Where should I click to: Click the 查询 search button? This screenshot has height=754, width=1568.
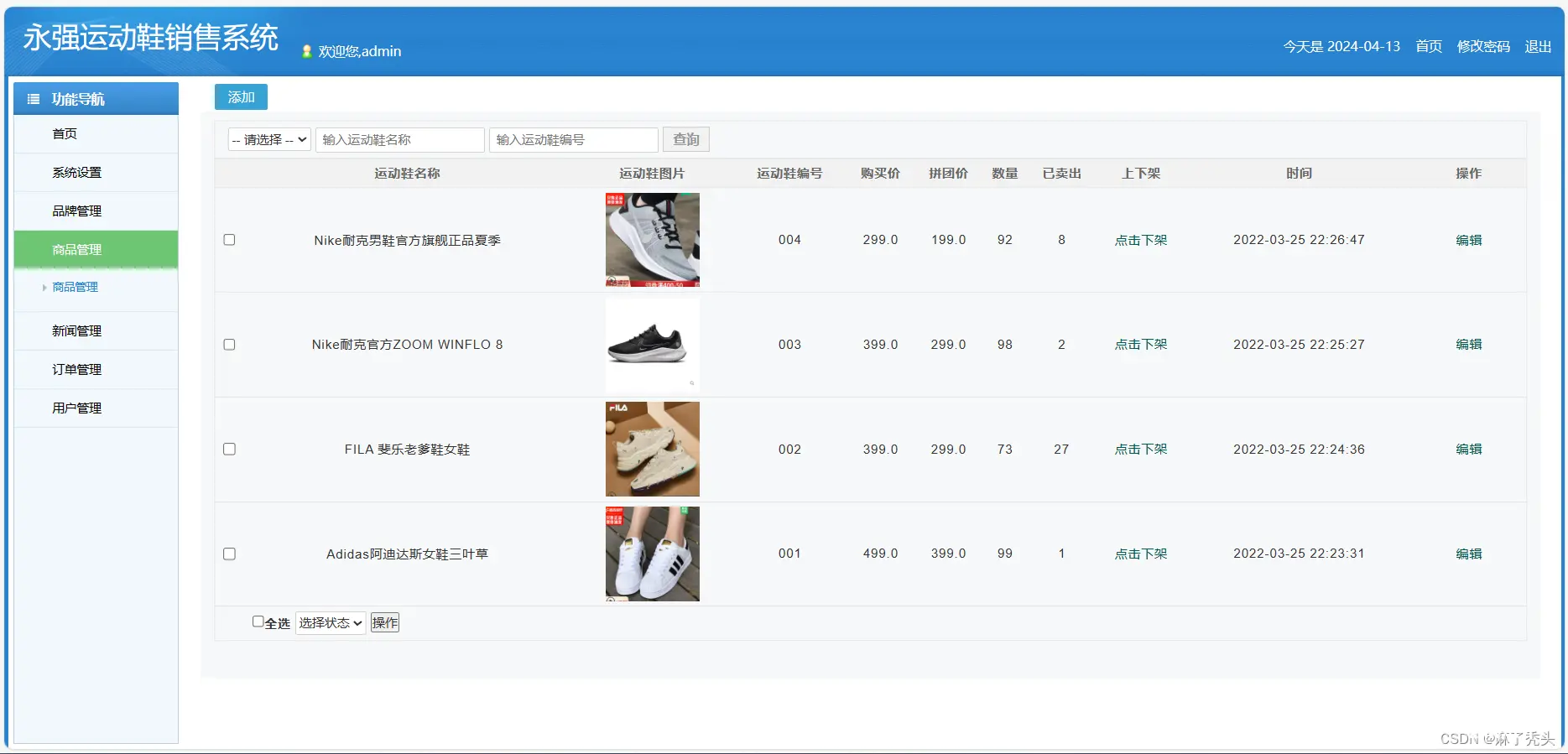pyautogui.click(x=686, y=139)
